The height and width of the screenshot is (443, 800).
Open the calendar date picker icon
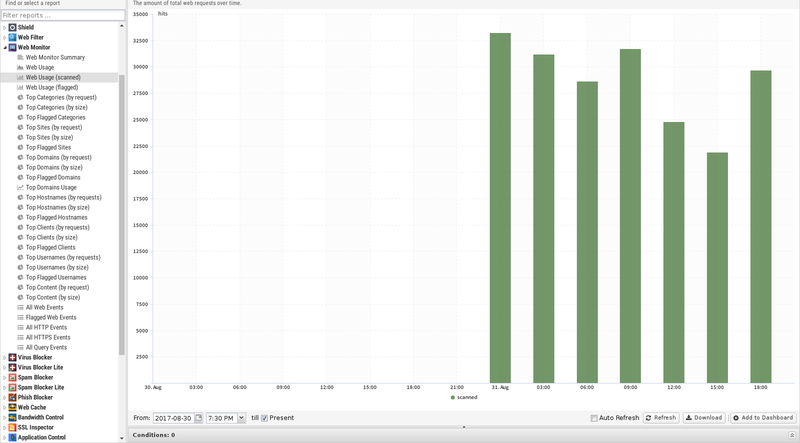click(199, 417)
